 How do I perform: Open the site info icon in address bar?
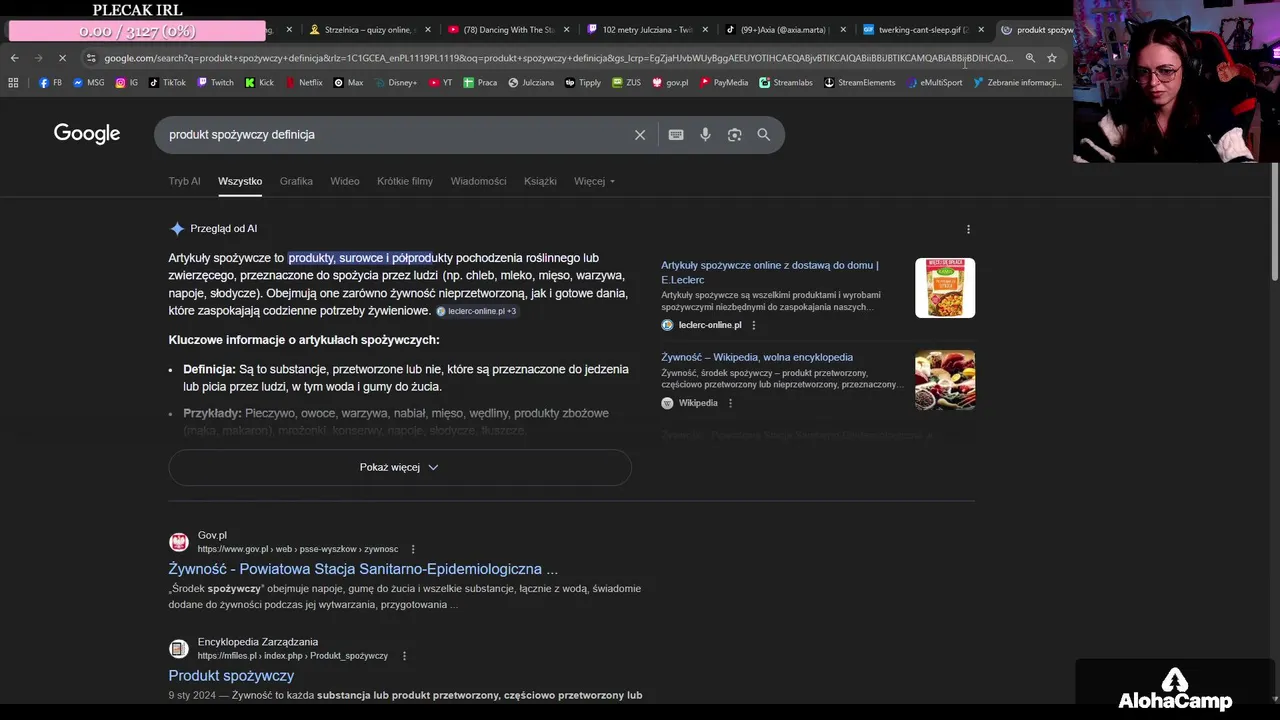tap(91, 58)
